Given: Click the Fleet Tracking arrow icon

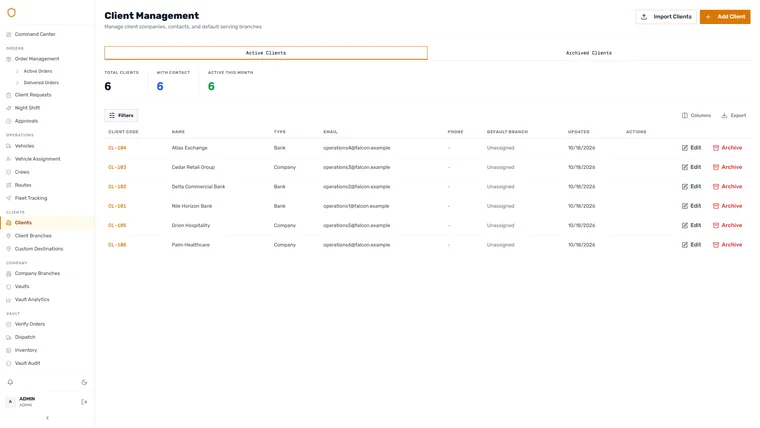Looking at the screenshot, I should coord(8,198).
